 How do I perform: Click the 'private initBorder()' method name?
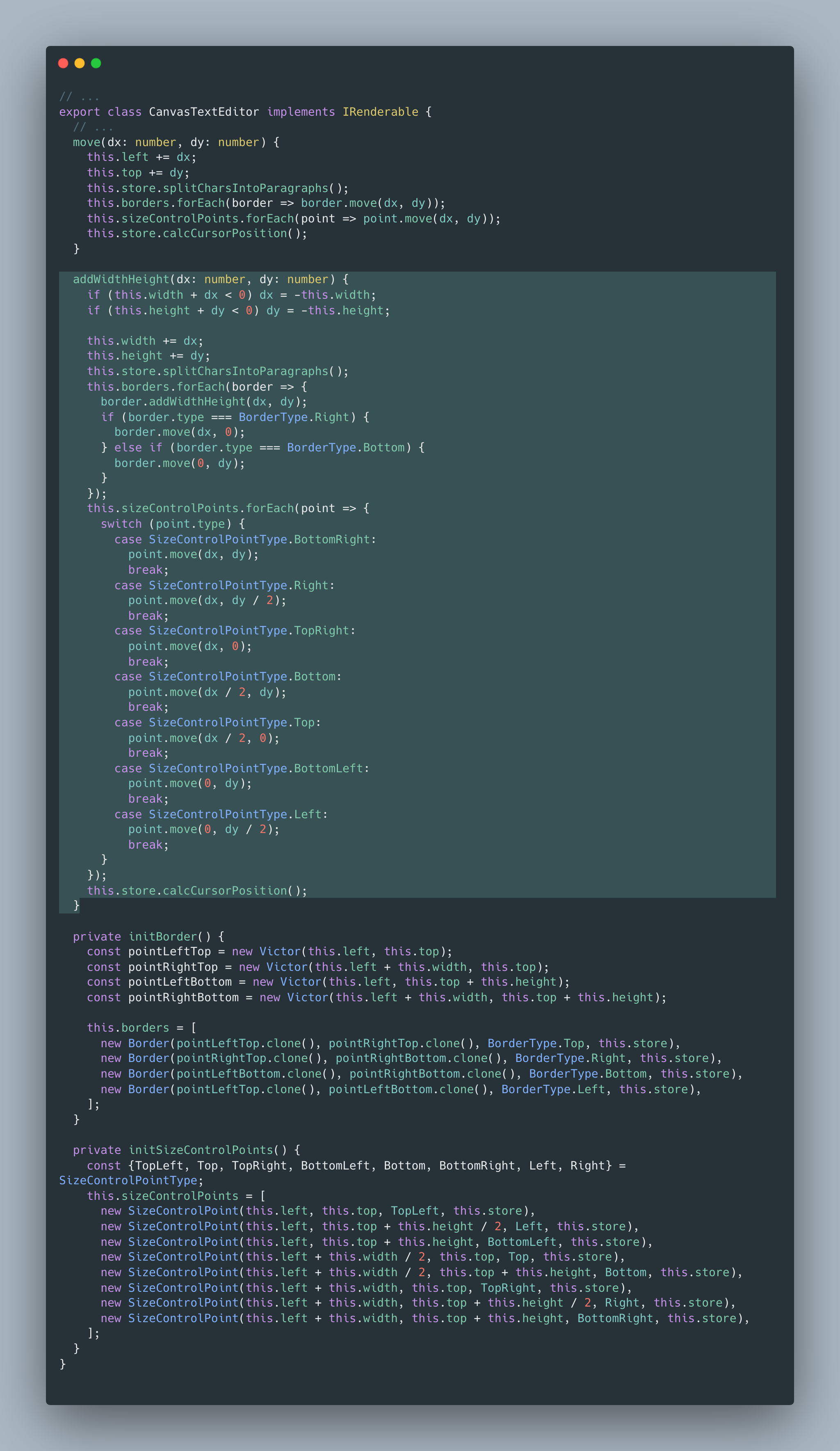pos(162,937)
